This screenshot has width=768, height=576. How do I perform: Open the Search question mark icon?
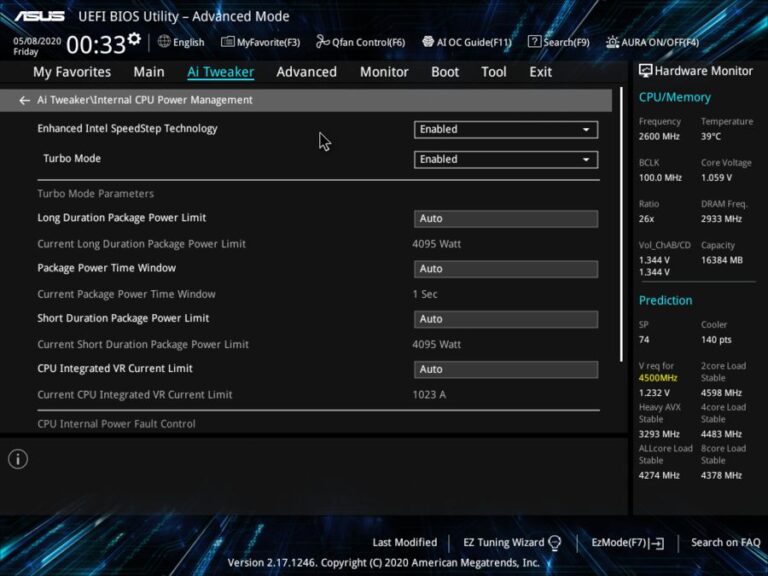(534, 42)
